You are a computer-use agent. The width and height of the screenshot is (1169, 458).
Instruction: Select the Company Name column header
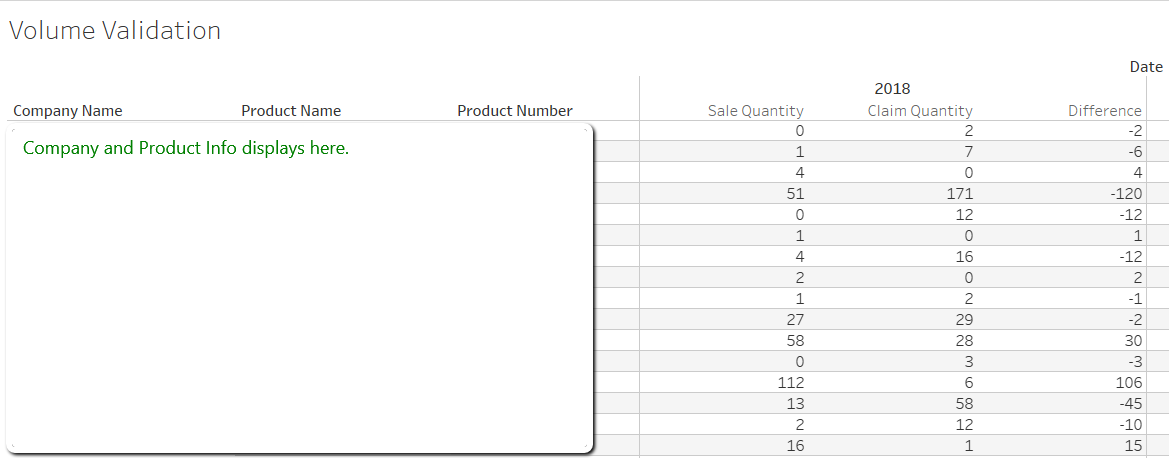pos(68,111)
